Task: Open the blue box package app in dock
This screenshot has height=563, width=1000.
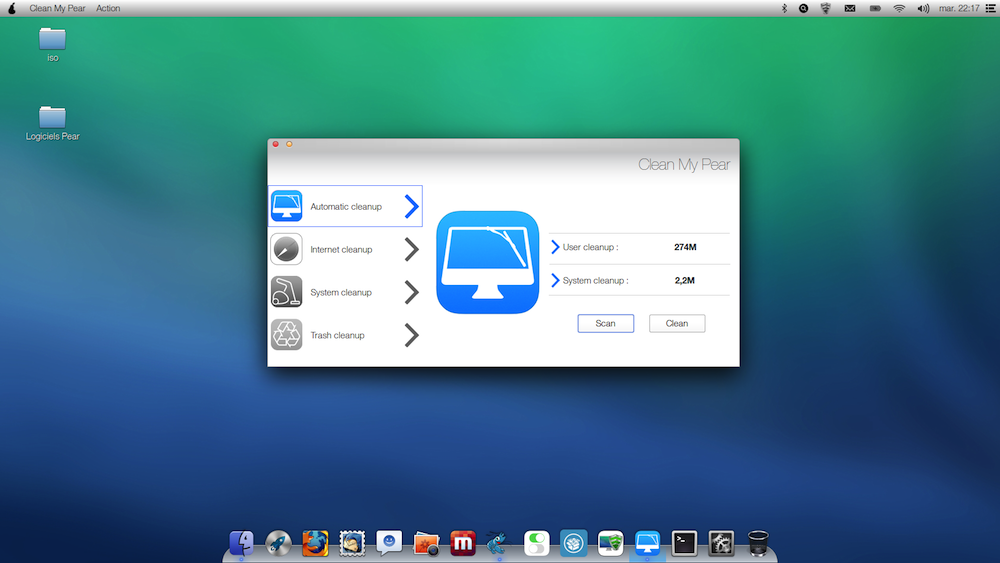Action: point(573,543)
